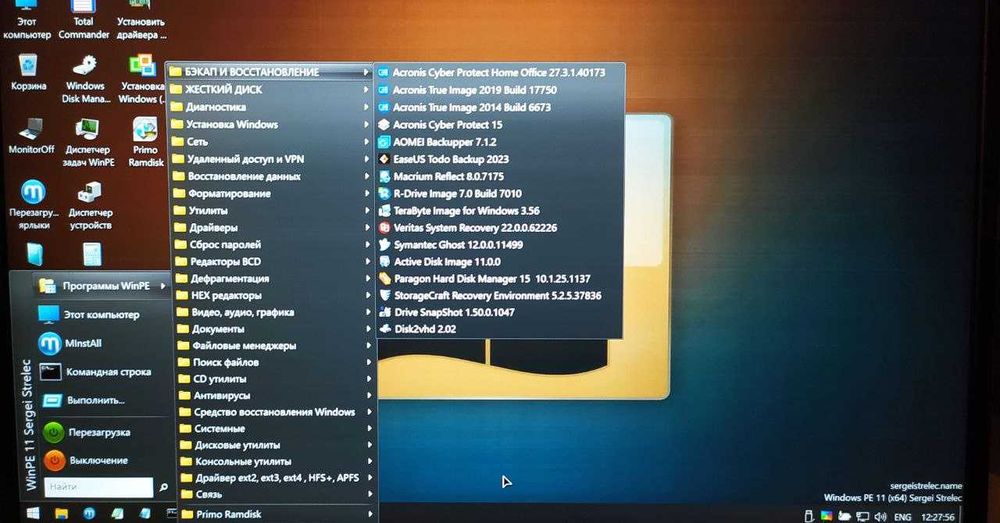
Task: Select the Утилиты menu folder
Action: click(x=272, y=210)
